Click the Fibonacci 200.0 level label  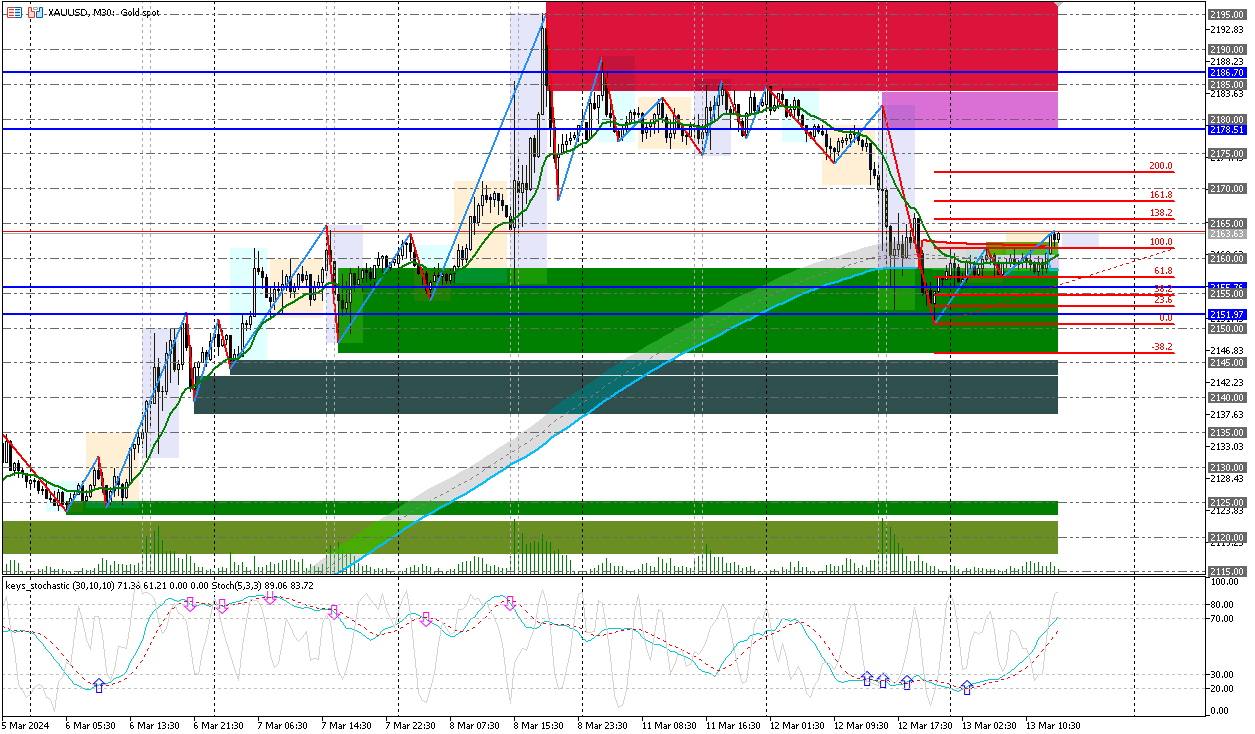pyautogui.click(x=1160, y=166)
